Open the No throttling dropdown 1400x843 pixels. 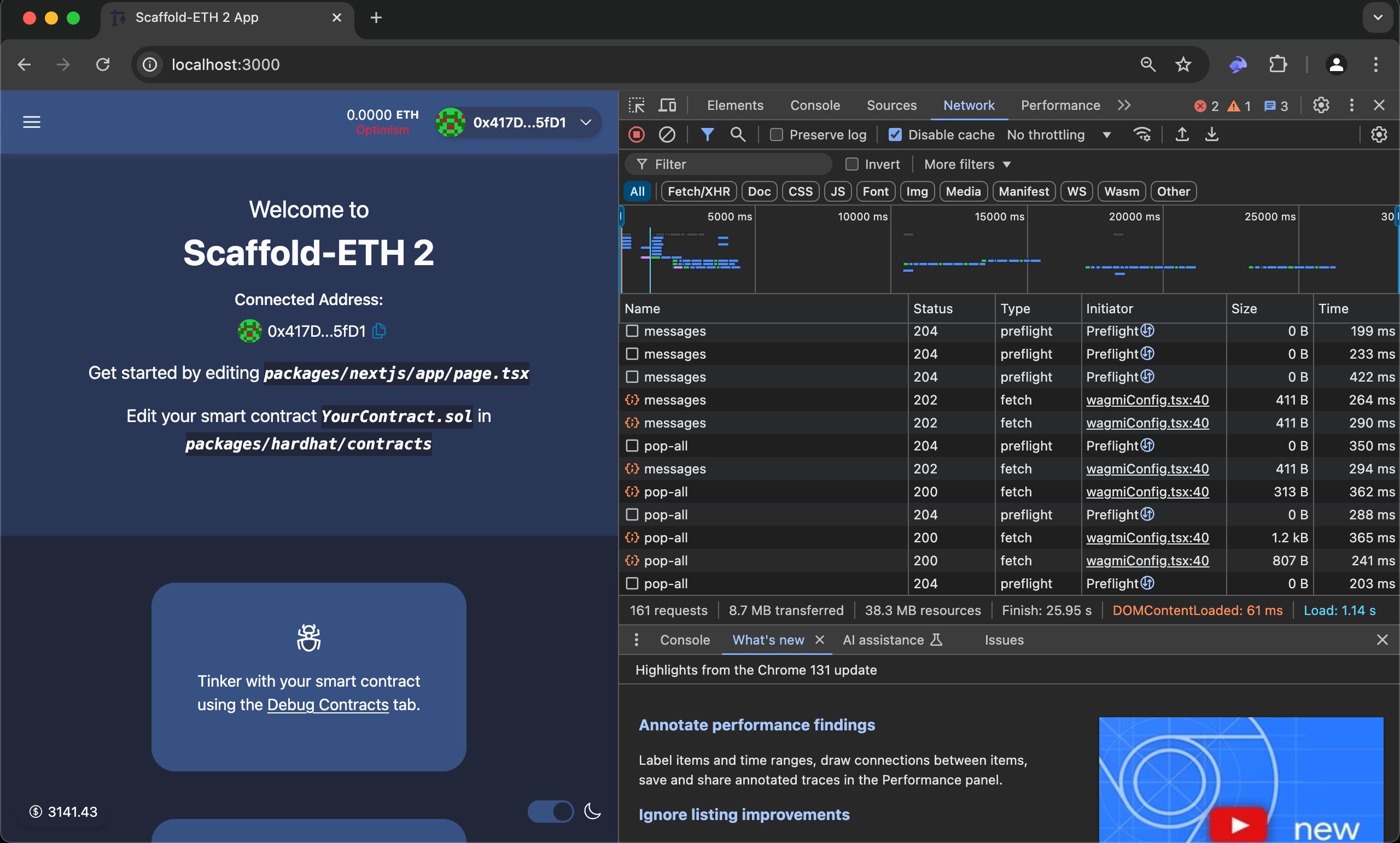tap(1059, 134)
